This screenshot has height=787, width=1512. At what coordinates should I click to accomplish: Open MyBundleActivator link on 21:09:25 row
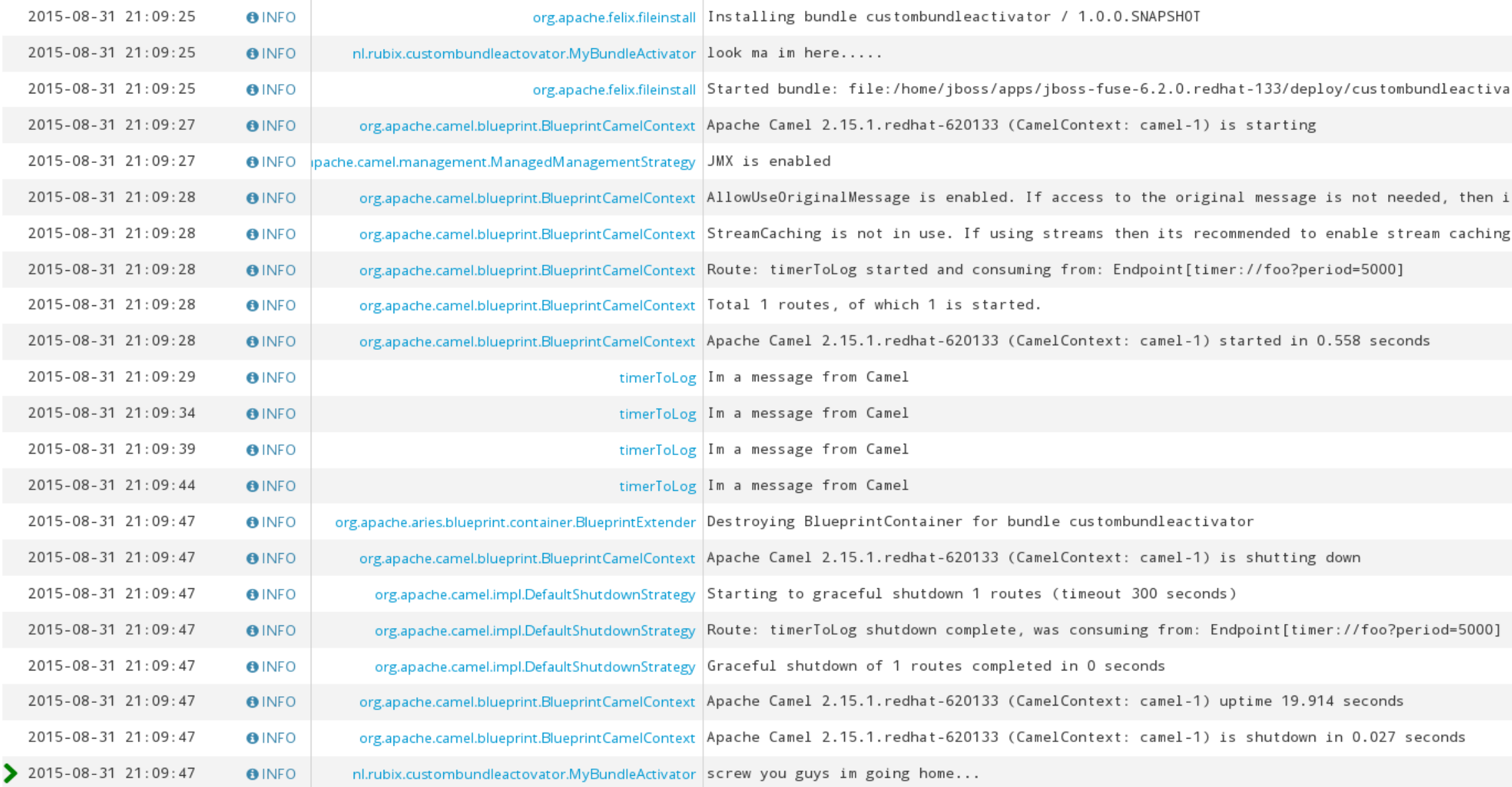tap(523, 54)
